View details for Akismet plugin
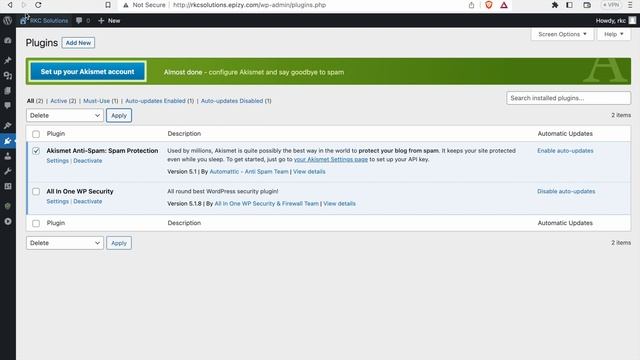 309,172
